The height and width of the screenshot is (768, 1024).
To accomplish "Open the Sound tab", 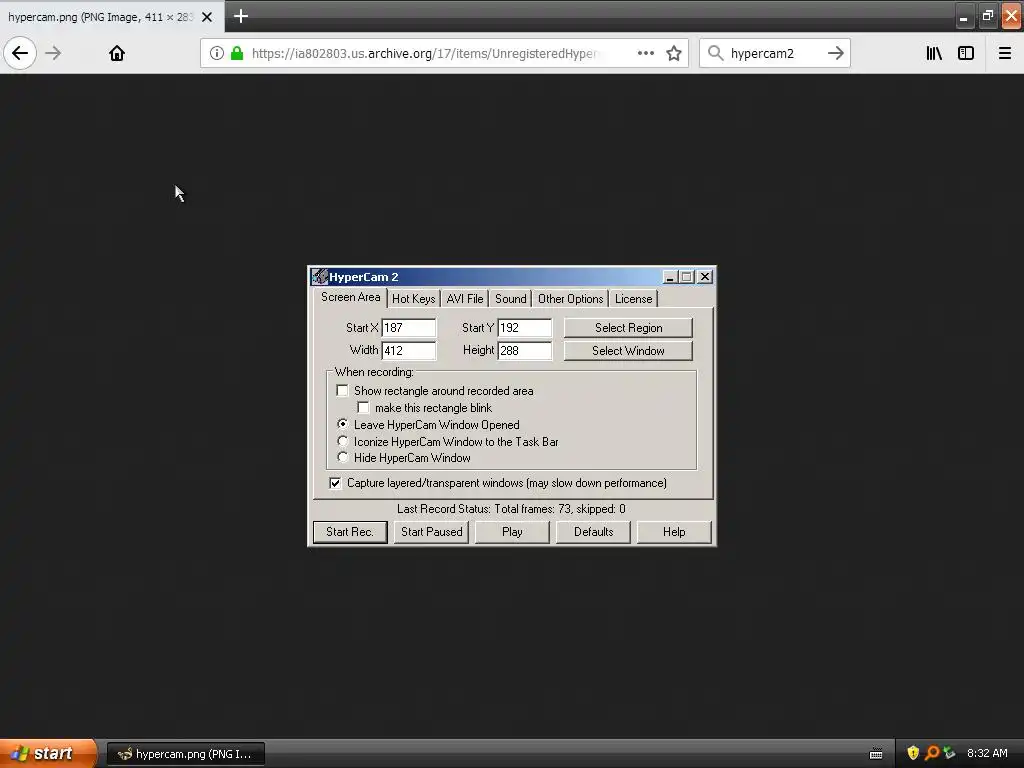I will [511, 299].
